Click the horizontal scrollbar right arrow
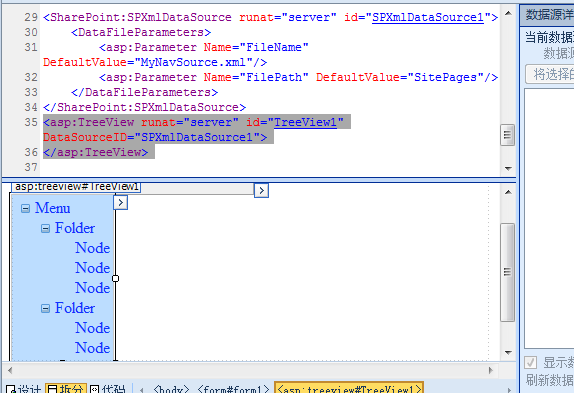The height and width of the screenshot is (393, 574). tap(491, 370)
